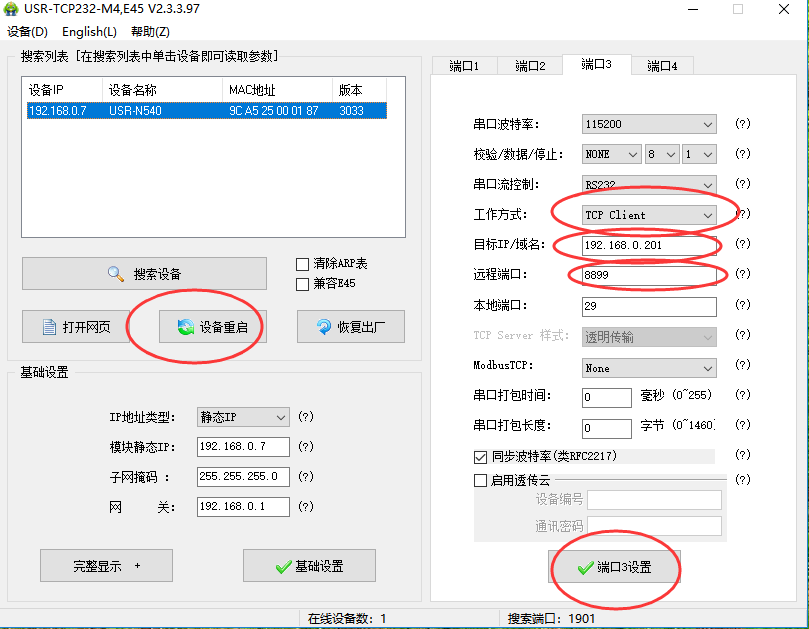Viewport: 809px width, 629px height.
Task: Click the 远程端口 input field showing 8899
Action: (x=648, y=275)
